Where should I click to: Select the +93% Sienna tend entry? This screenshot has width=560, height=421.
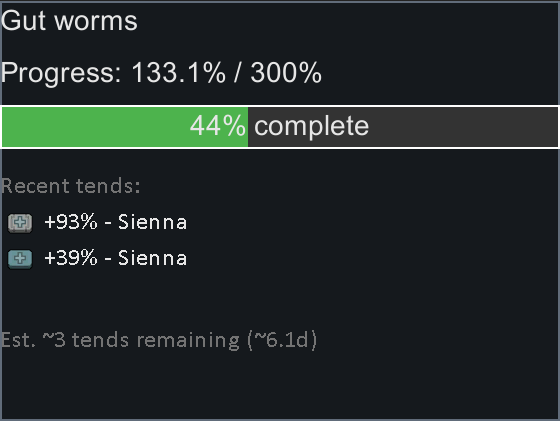point(98,222)
